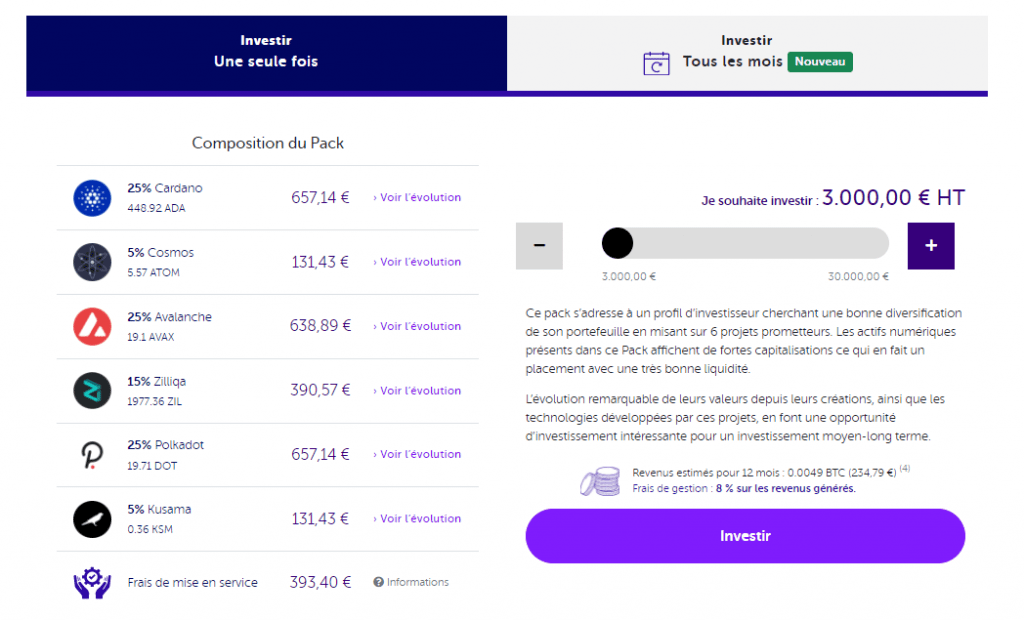Decrease investment with the minus button

[539, 246]
